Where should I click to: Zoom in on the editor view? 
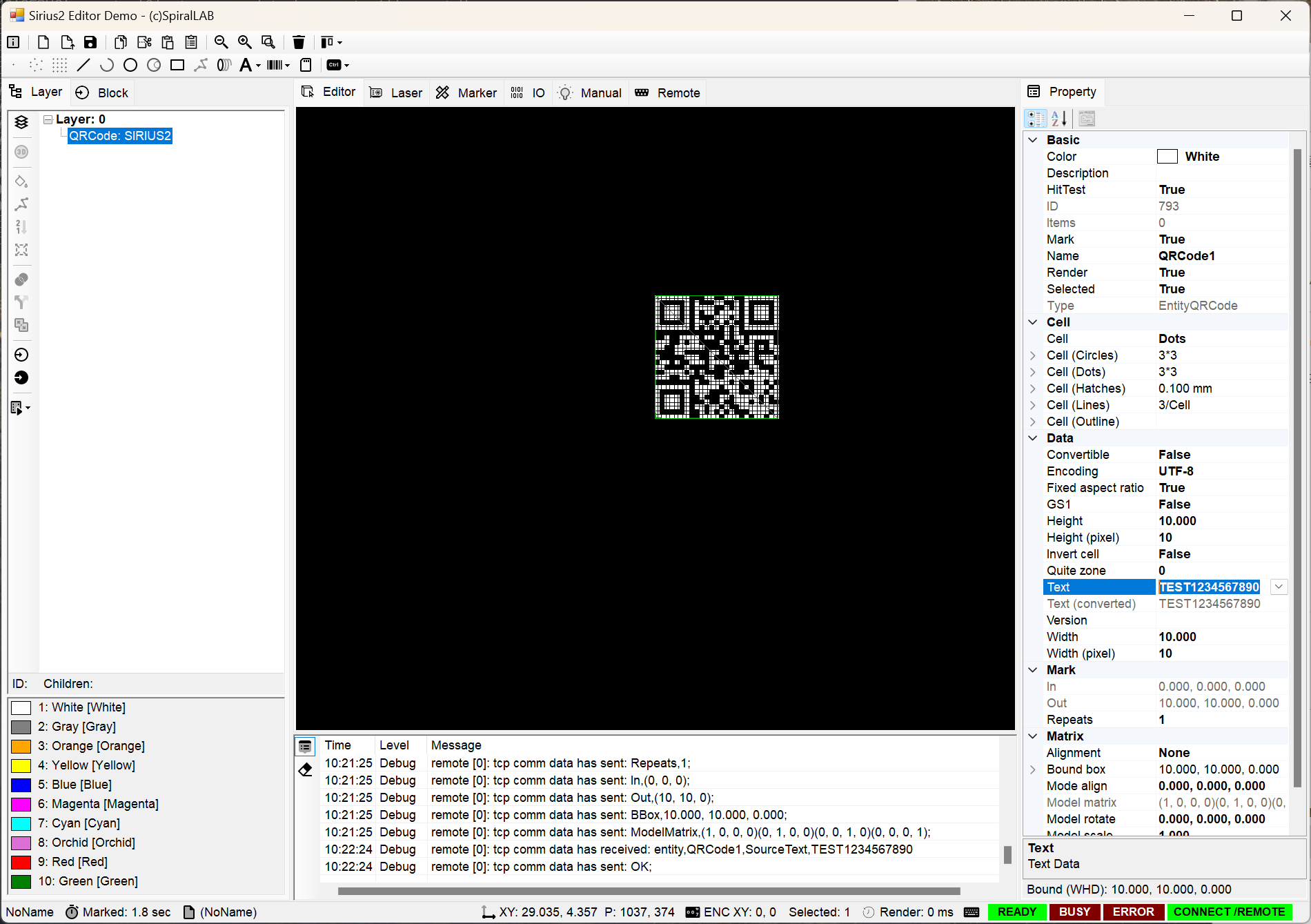245,42
